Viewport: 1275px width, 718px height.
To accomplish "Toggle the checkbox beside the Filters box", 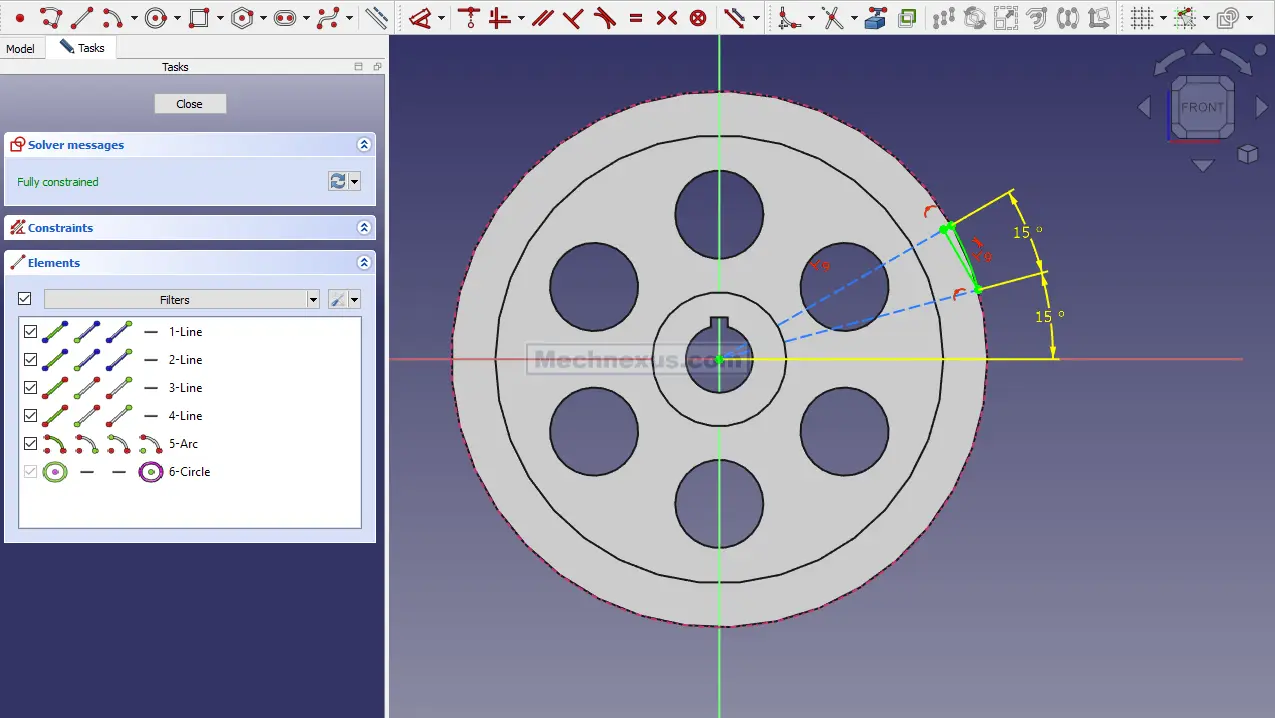I will point(25,299).
